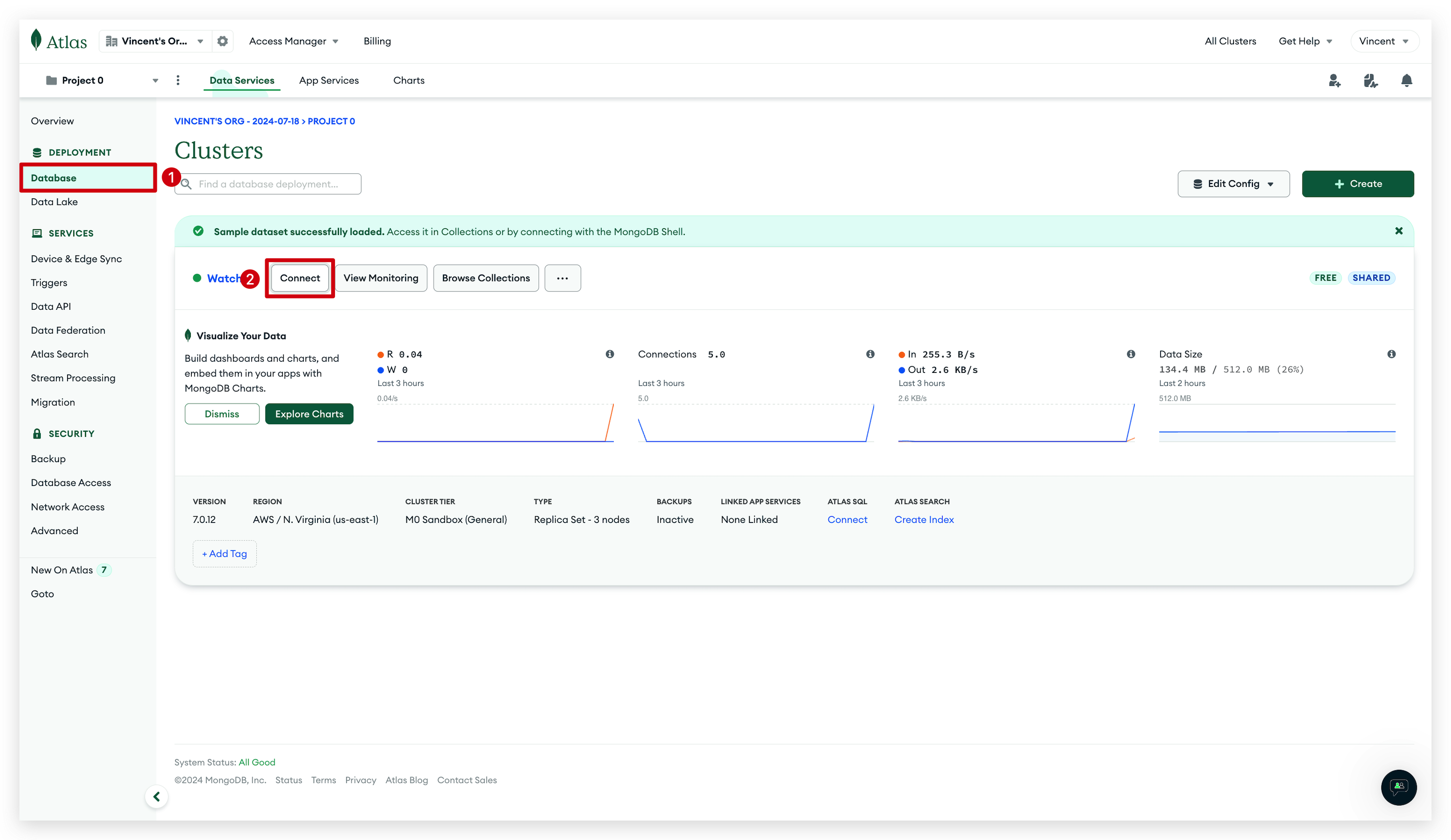Switch to the Charts tab
Viewport: 1451px width, 840px height.
point(408,80)
